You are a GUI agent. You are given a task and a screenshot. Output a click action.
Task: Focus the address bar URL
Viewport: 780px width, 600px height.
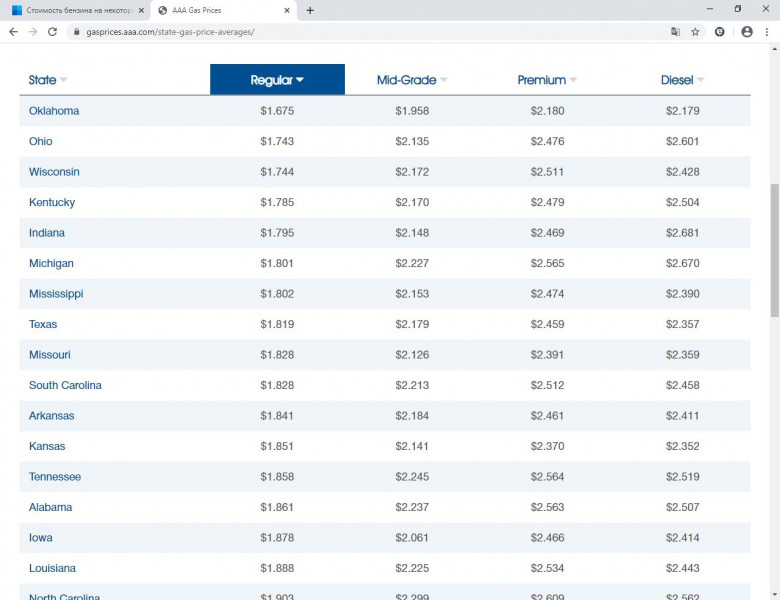pyautogui.click(x=170, y=32)
